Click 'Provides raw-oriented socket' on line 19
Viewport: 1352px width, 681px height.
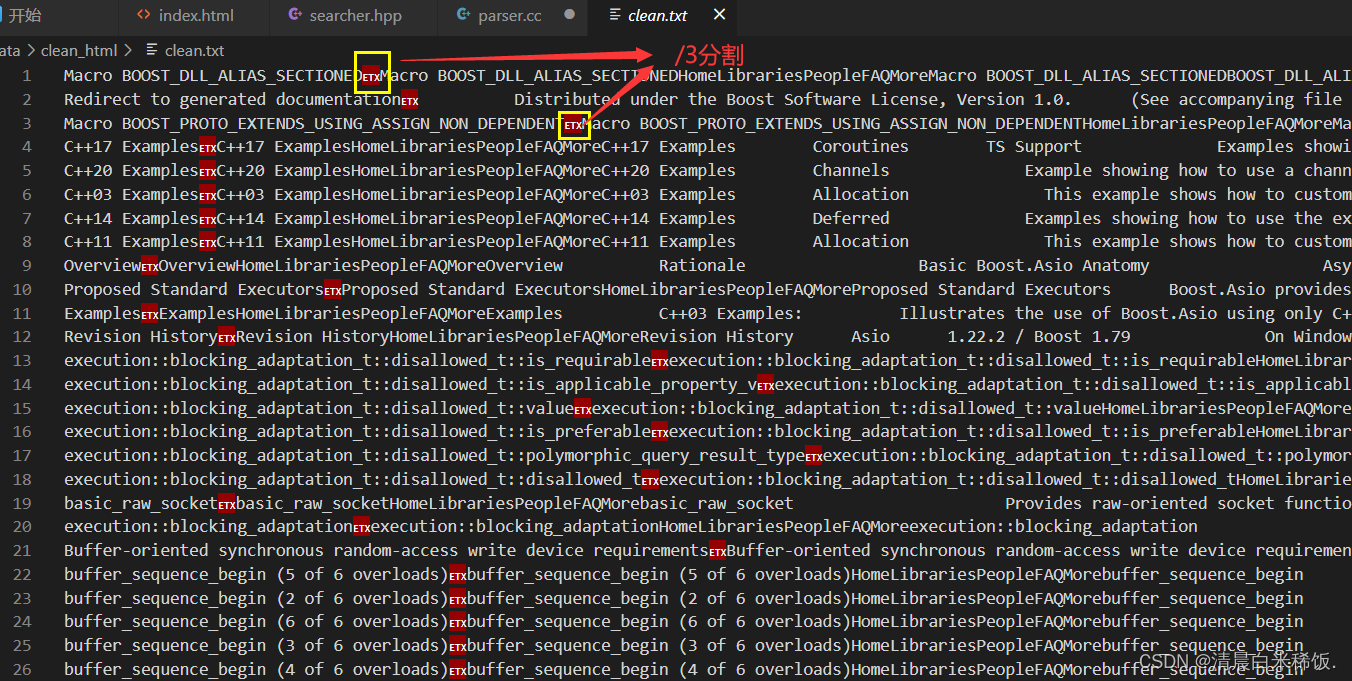pos(1140,504)
